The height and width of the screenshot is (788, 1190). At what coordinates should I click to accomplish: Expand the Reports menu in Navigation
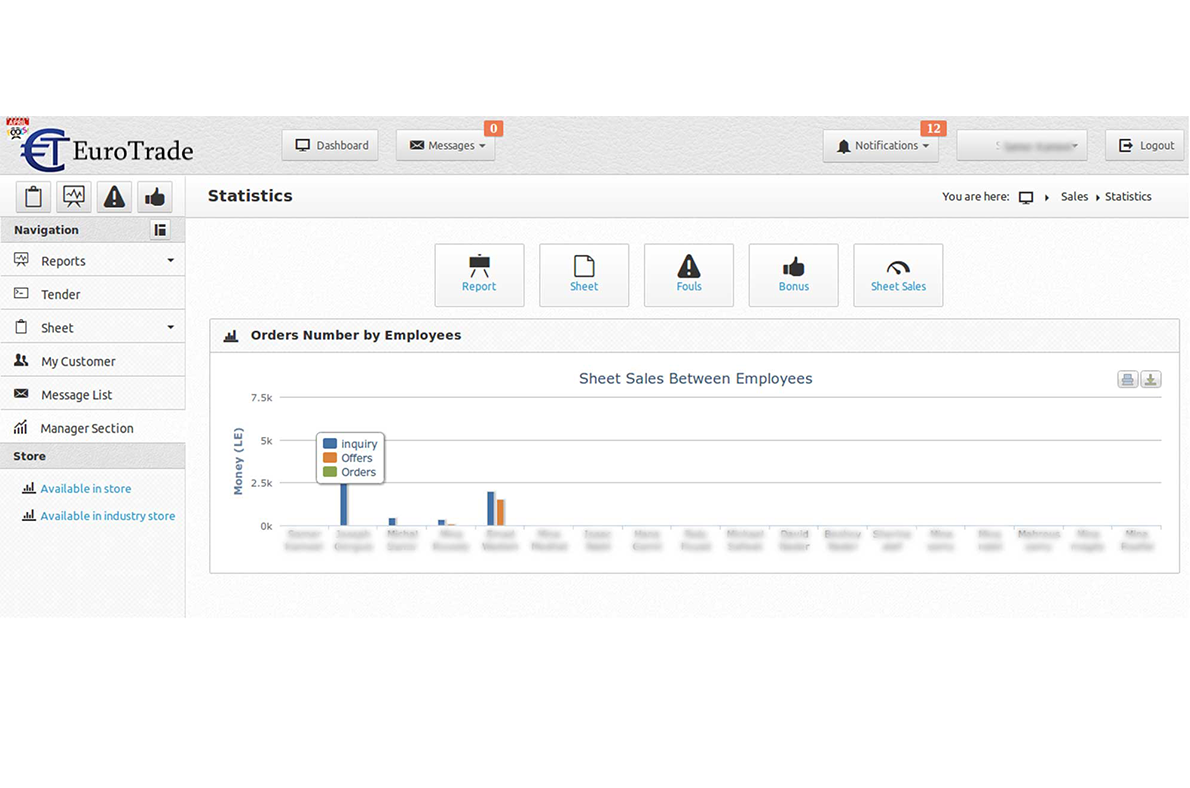point(92,261)
